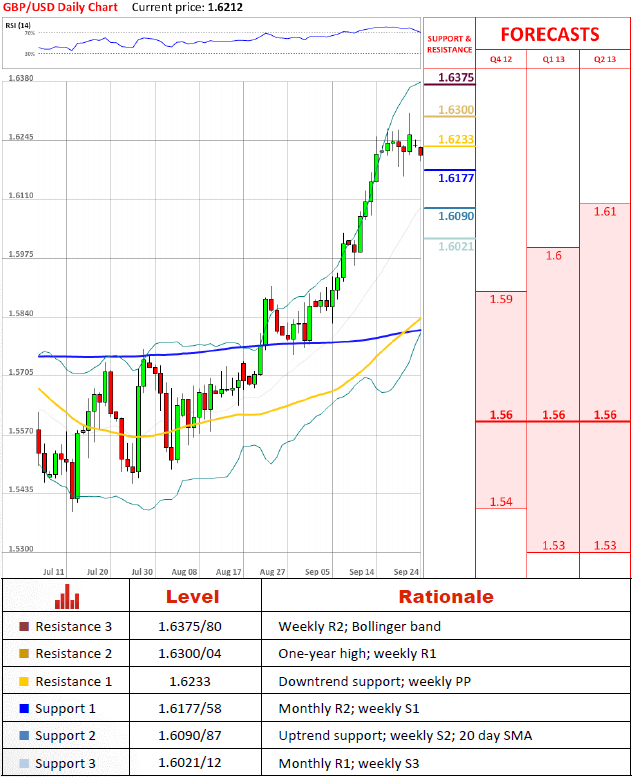Select the Sep 14 date label on axis
632x777 pixels.
(x=363, y=572)
